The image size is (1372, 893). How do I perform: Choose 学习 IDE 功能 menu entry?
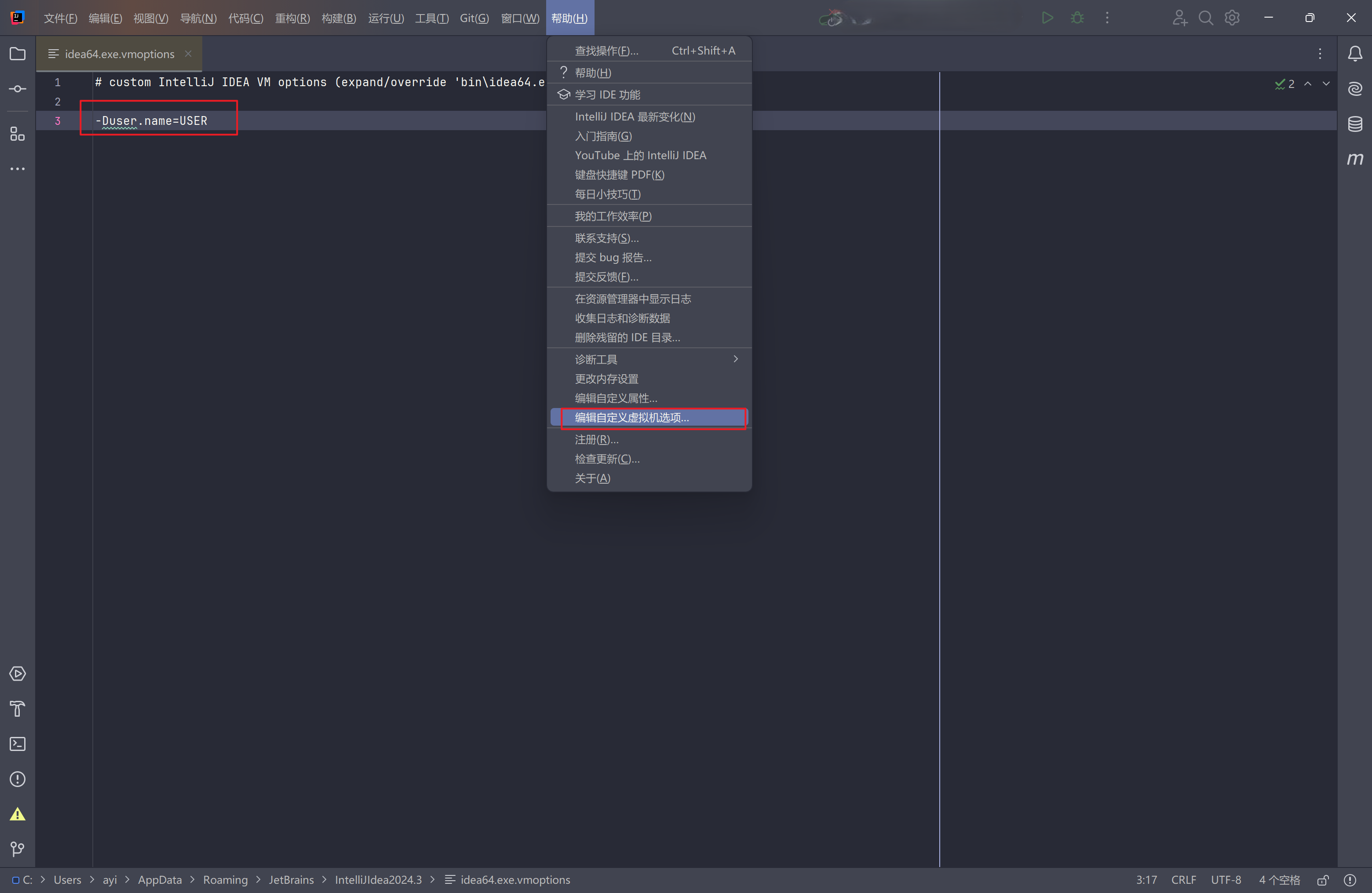coord(649,95)
